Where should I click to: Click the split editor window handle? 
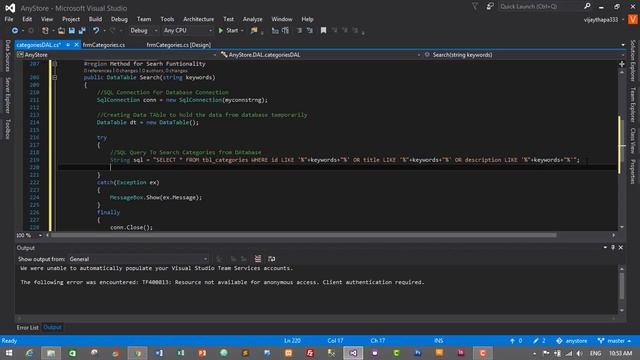(x=622, y=64)
